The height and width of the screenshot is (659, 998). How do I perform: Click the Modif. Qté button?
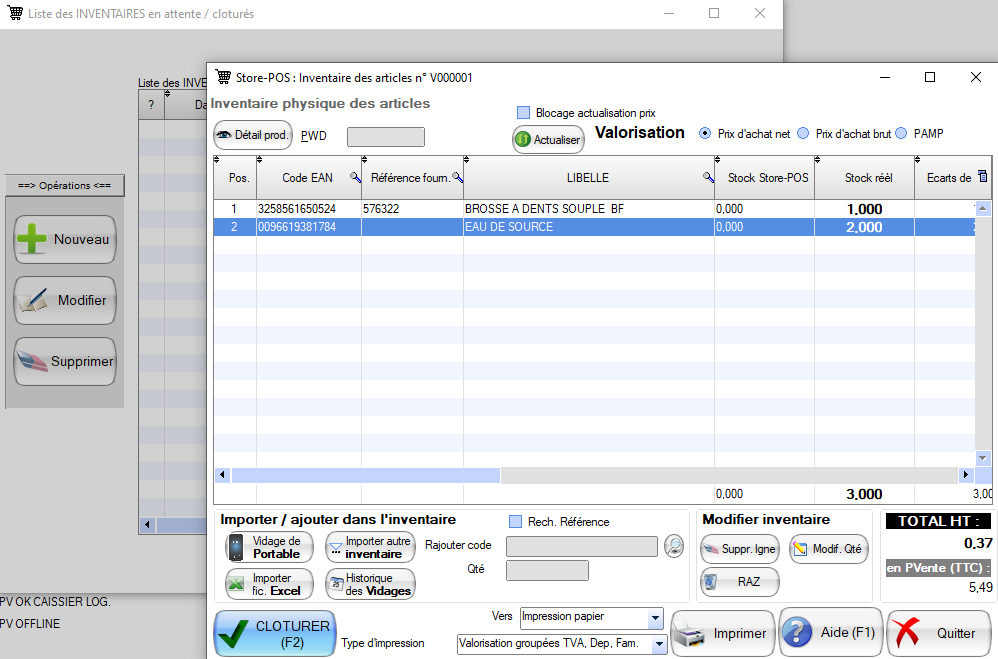(x=828, y=548)
